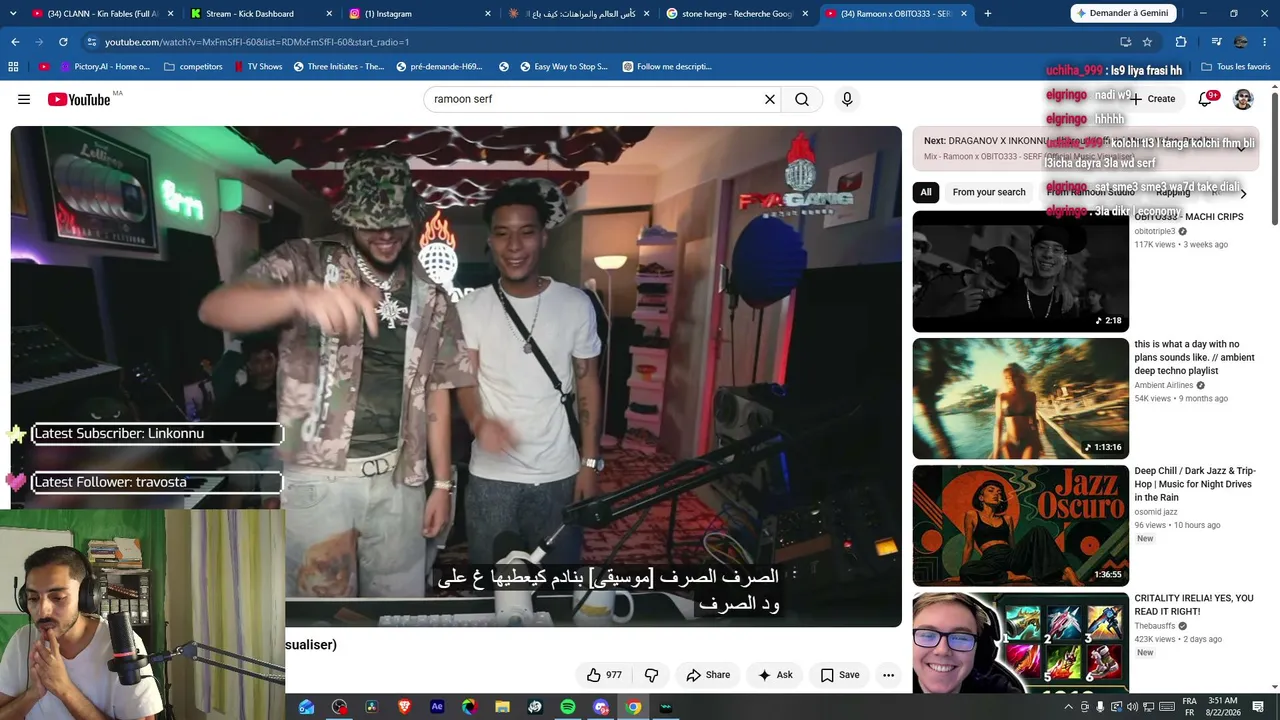Go back to the previous page
This screenshot has height=720, width=1280.
tap(15, 42)
